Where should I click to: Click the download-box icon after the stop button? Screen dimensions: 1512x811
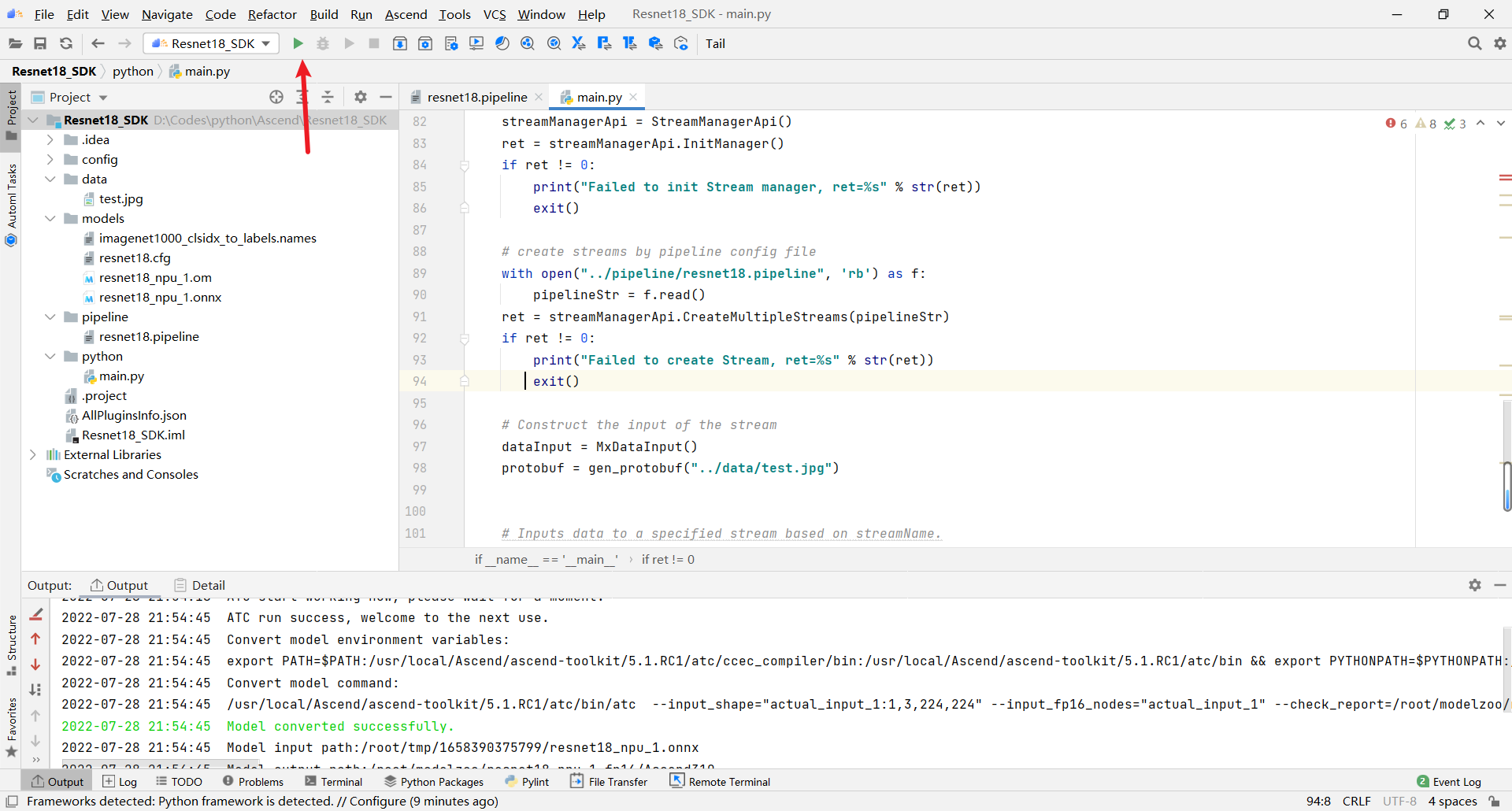(x=400, y=43)
